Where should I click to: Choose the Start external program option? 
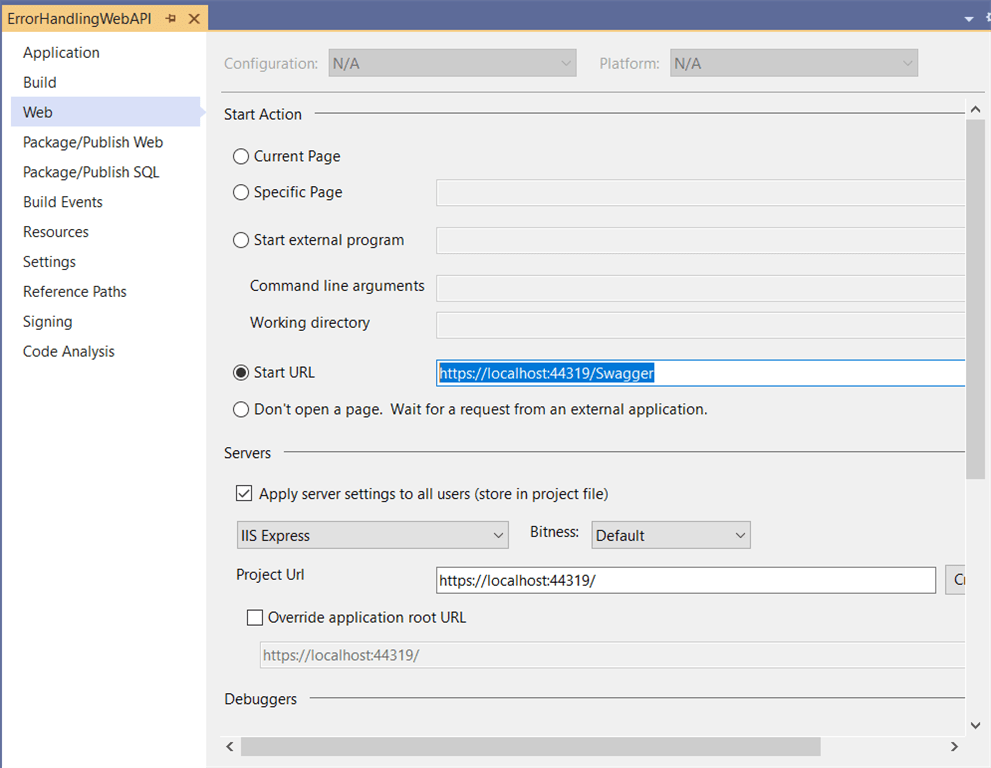click(x=240, y=240)
